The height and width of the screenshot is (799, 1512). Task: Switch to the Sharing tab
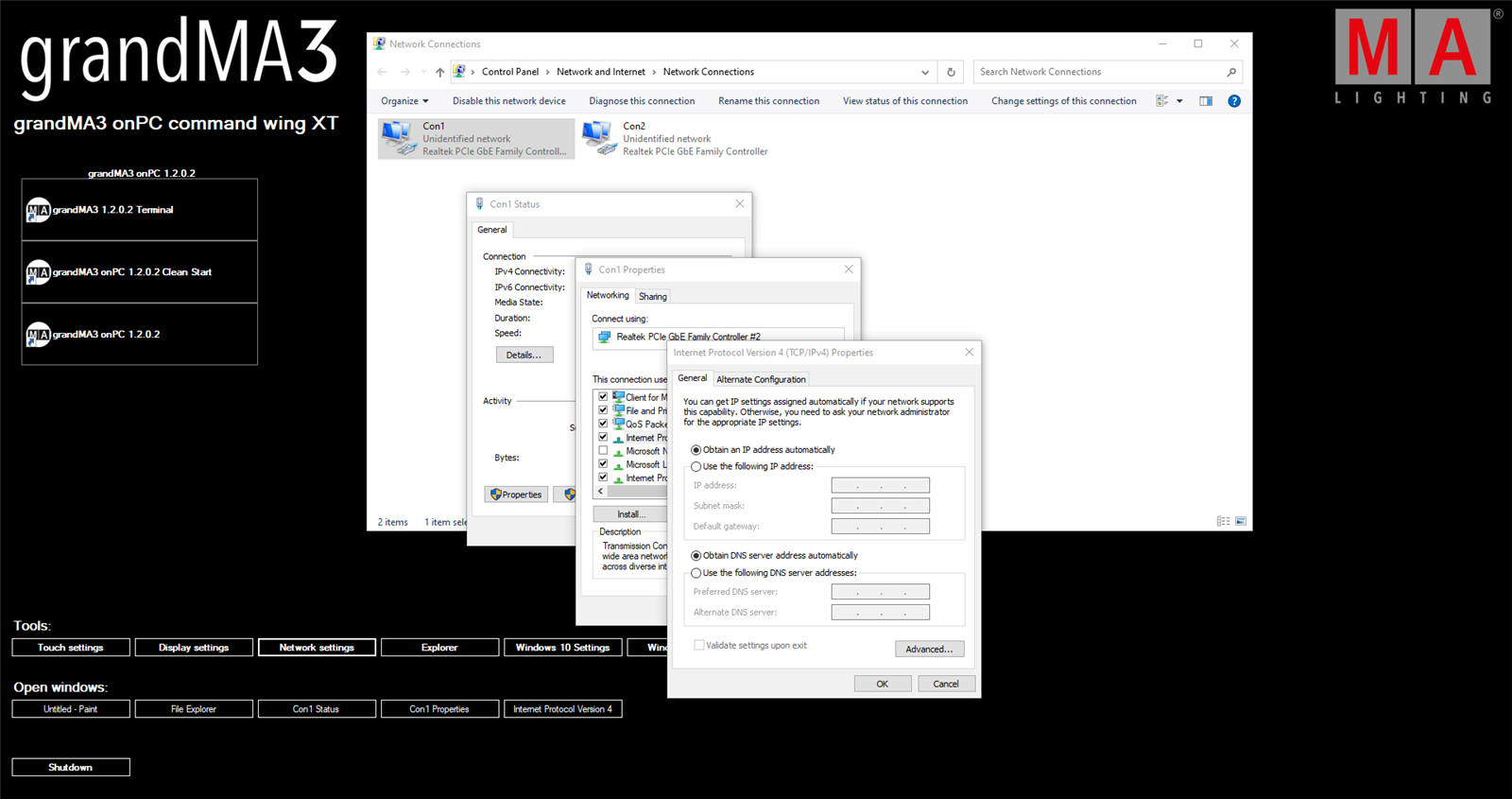[x=652, y=297]
